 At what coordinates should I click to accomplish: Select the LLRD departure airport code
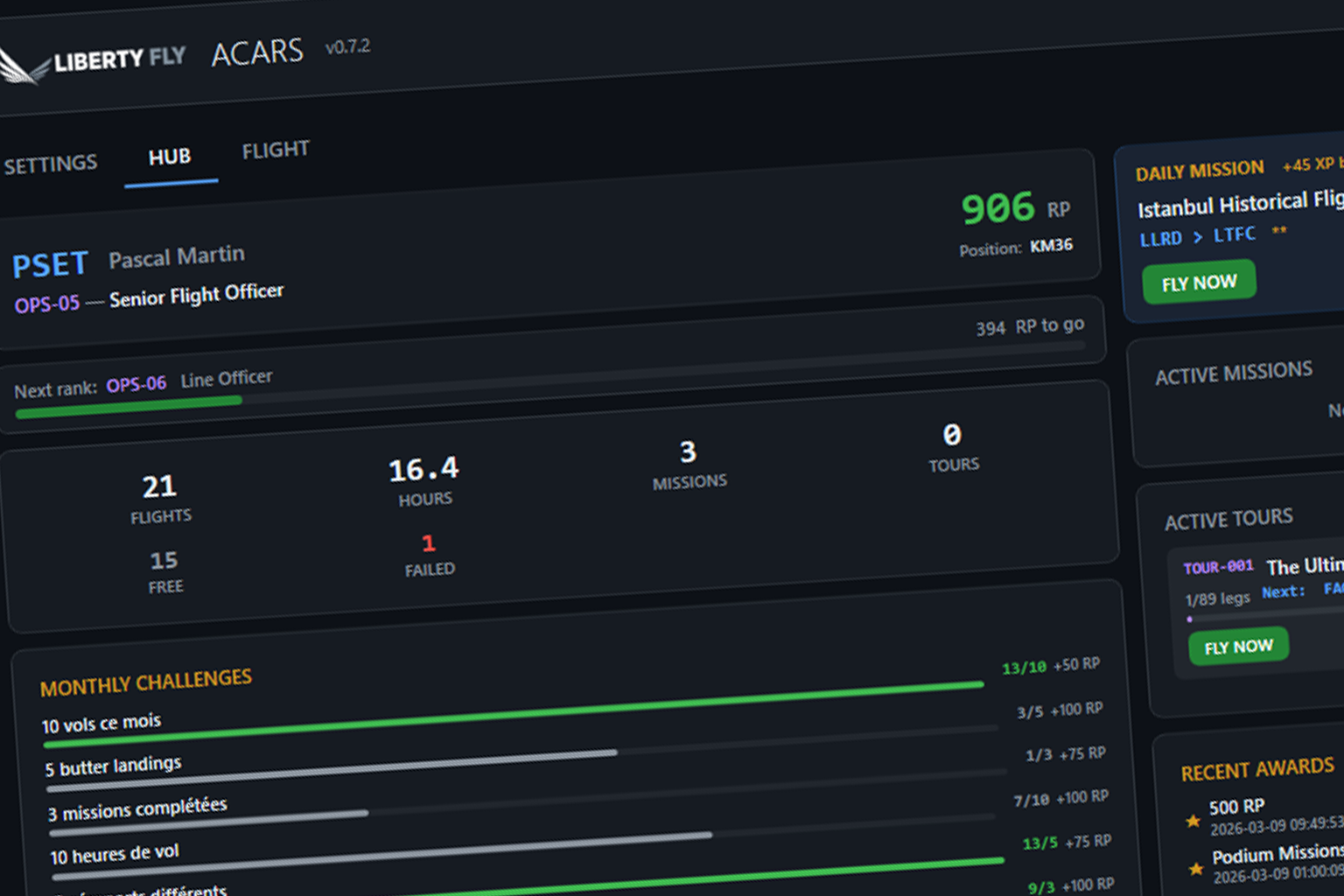click(x=1161, y=238)
